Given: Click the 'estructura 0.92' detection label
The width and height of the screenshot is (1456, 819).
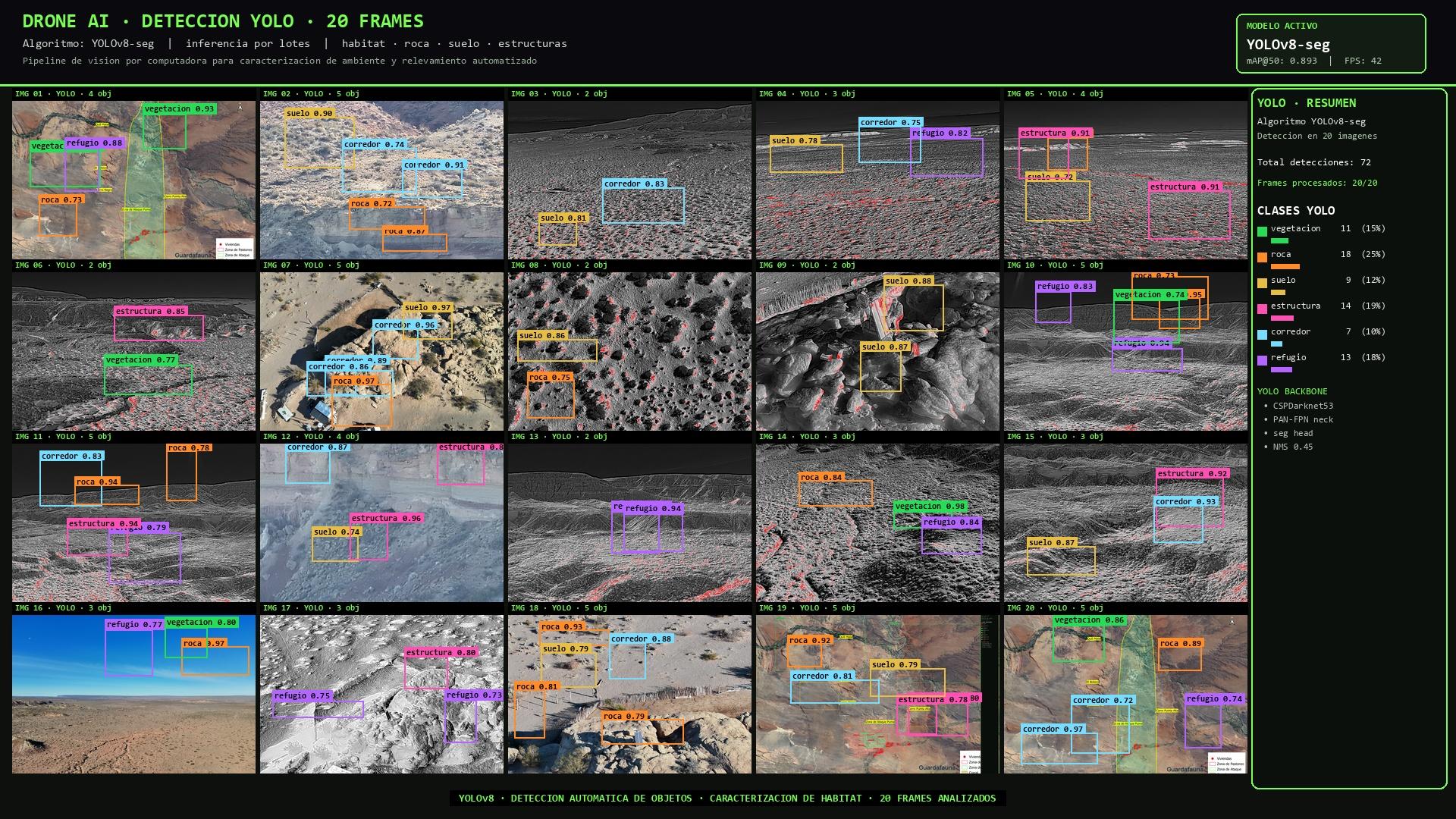Looking at the screenshot, I should (x=1193, y=473).
